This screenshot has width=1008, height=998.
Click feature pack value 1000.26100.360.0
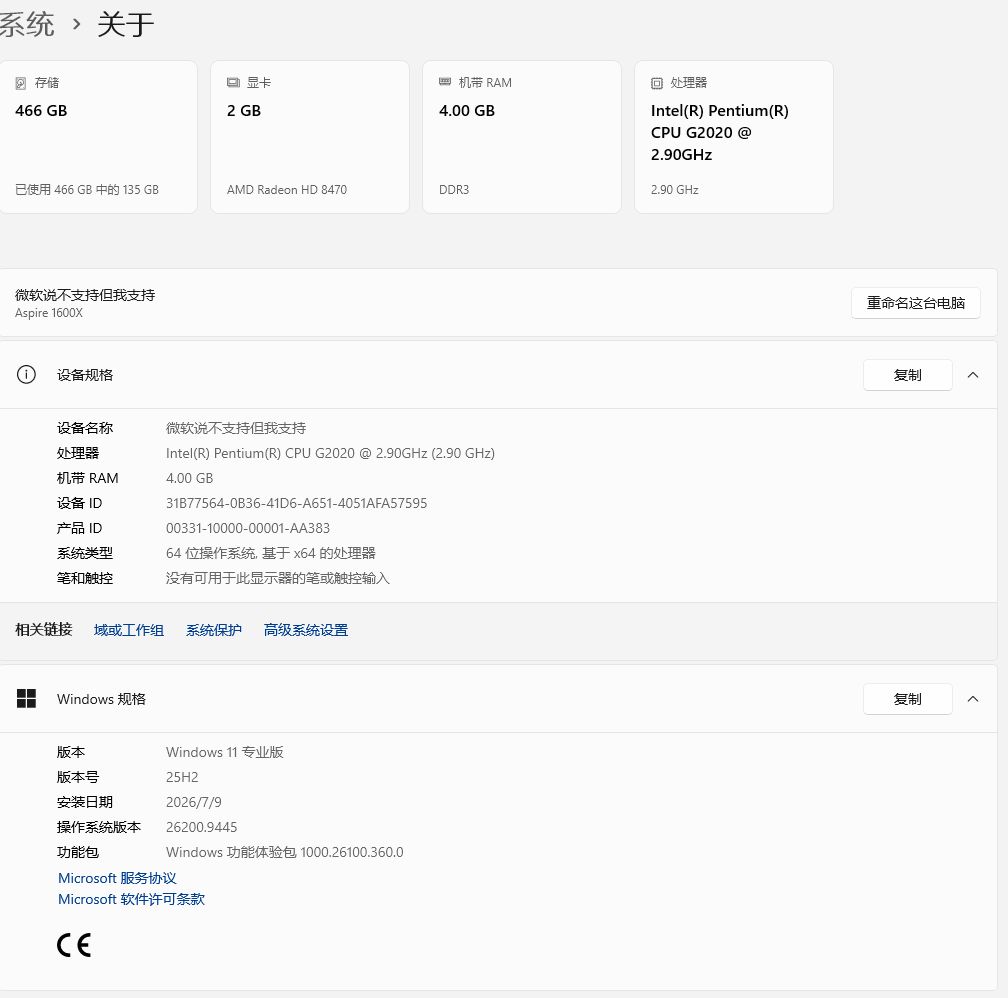[x=352, y=852]
